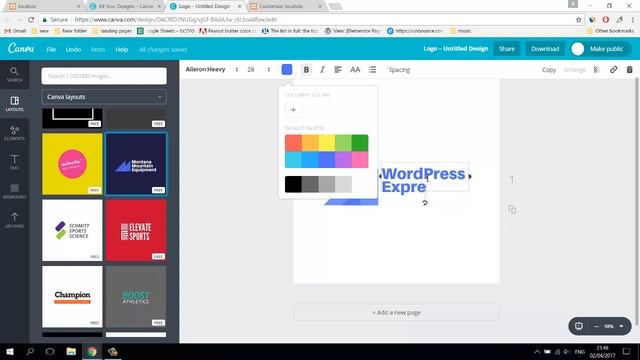This screenshot has width=640, height=360.
Task: Open the Windows Start menu
Action: pos(10,351)
